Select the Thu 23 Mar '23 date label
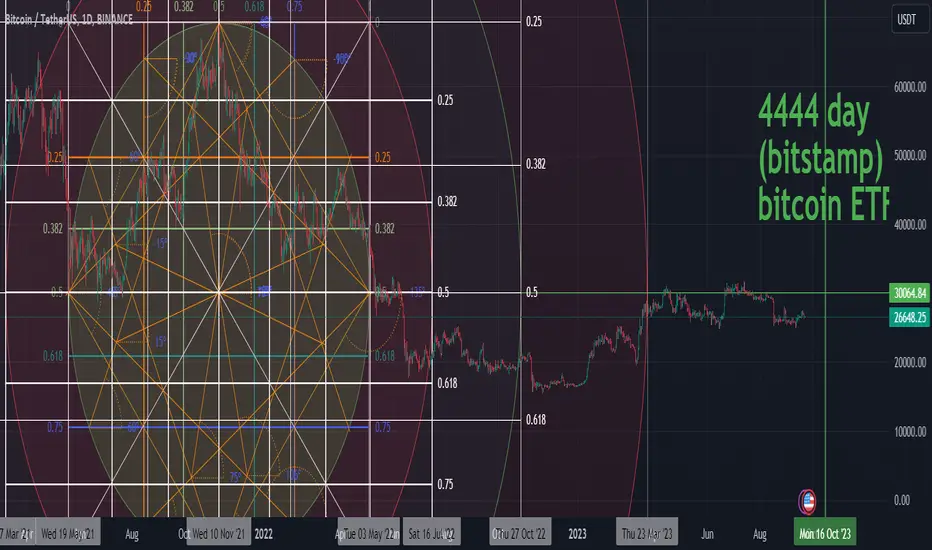This screenshot has height=550, width=932. [x=647, y=533]
